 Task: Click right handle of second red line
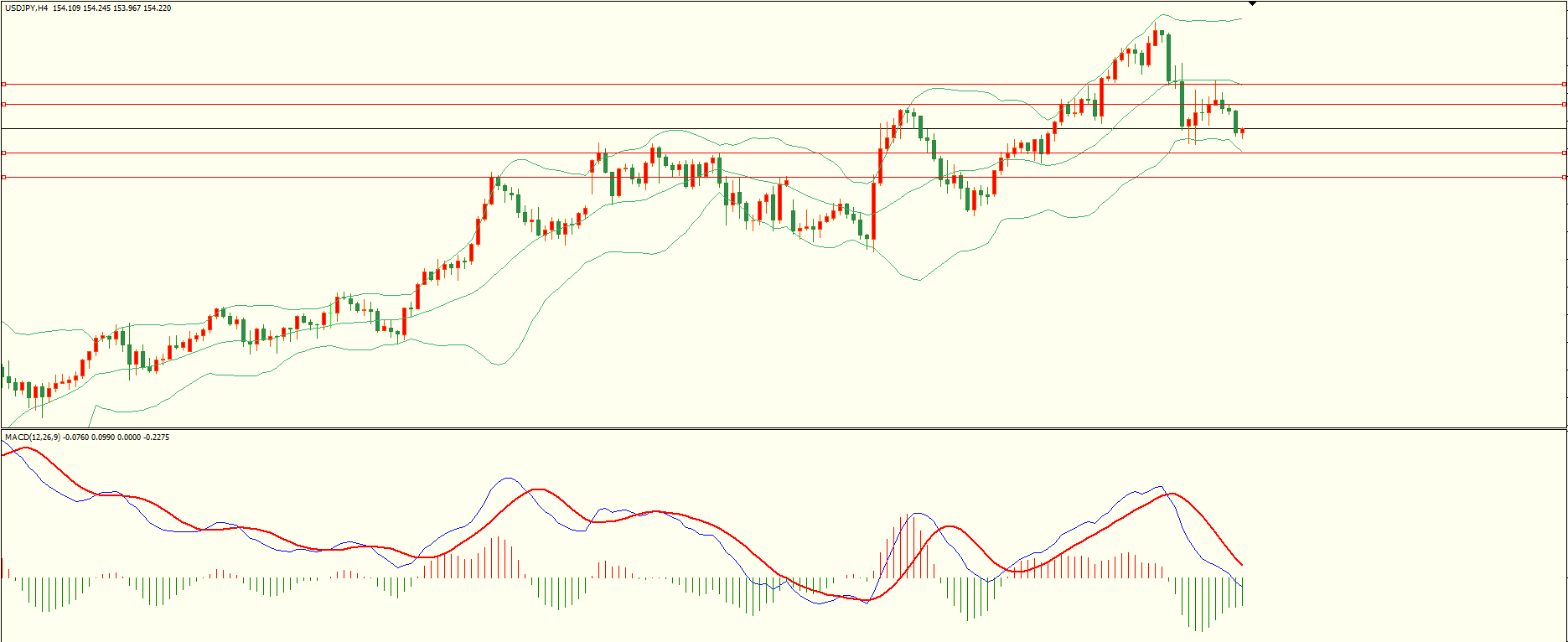click(x=1564, y=105)
